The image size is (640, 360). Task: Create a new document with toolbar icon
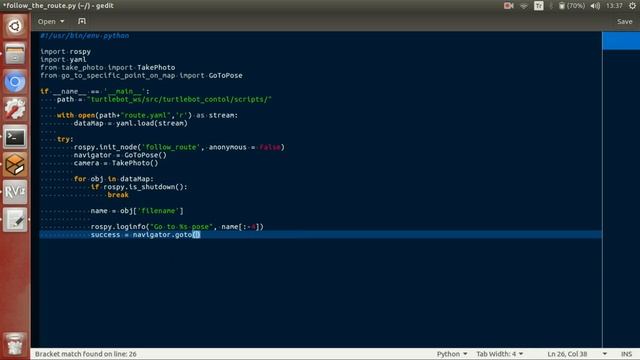click(x=82, y=21)
